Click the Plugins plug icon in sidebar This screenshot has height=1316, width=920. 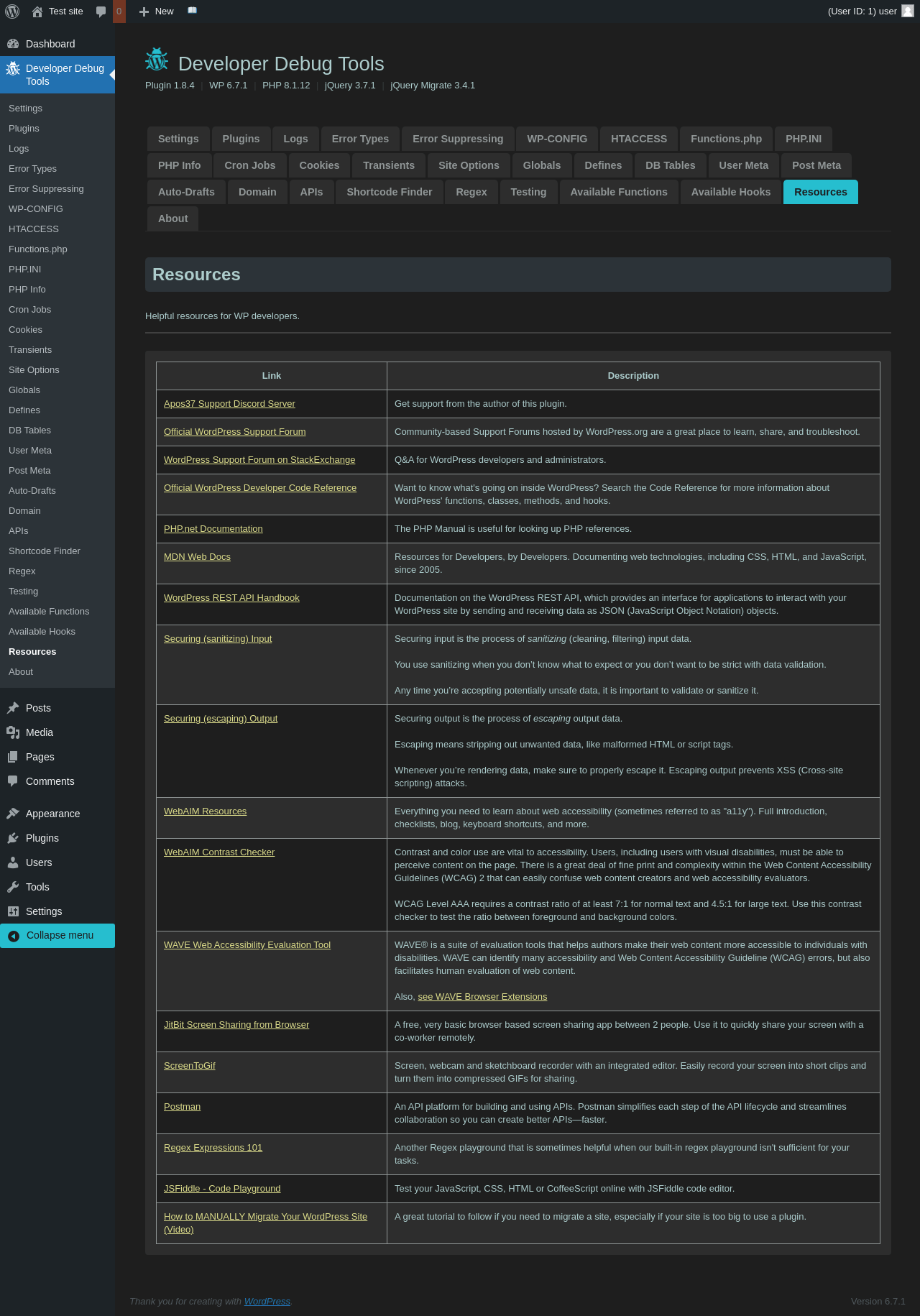13,838
